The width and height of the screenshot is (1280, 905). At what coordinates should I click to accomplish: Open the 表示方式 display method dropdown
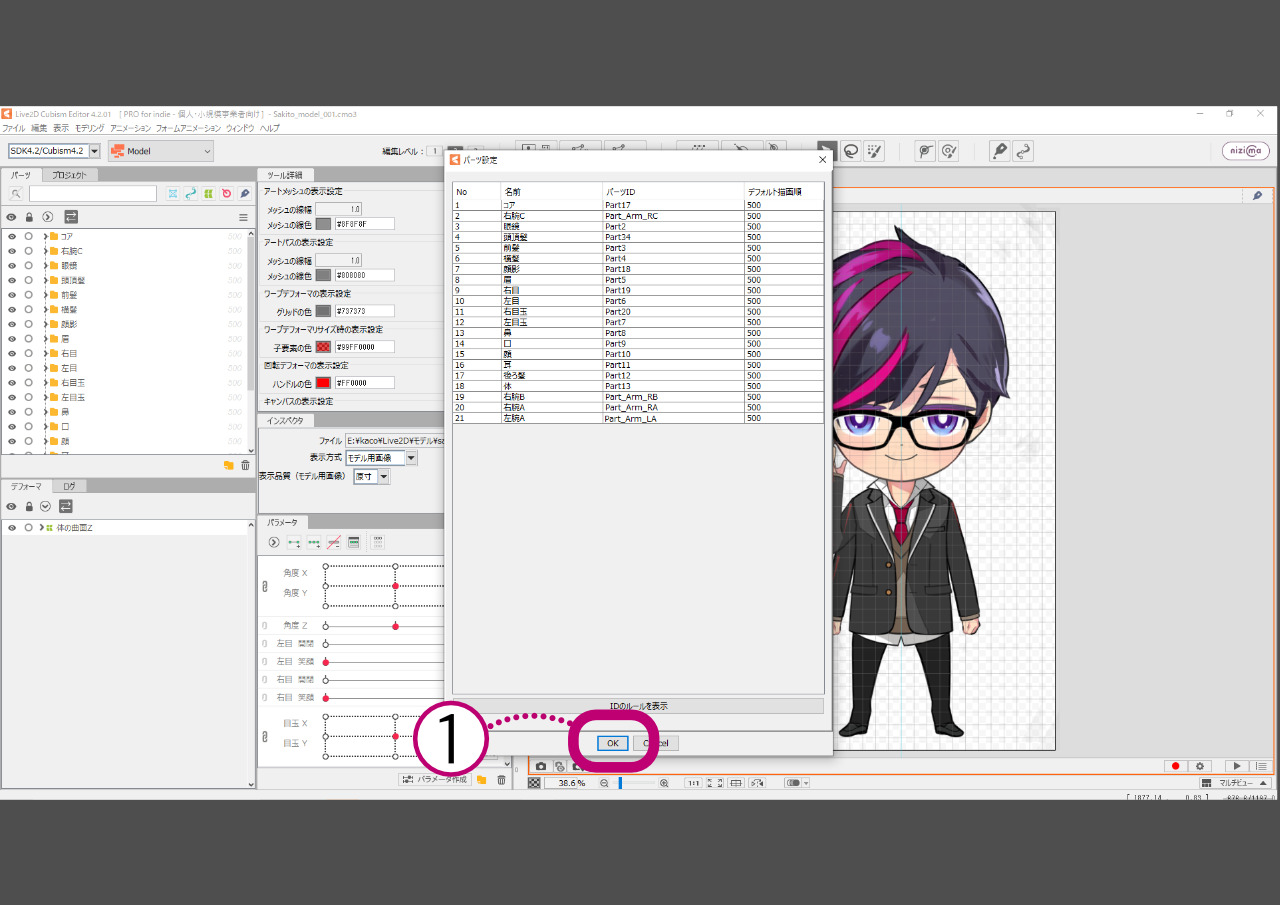(411, 458)
